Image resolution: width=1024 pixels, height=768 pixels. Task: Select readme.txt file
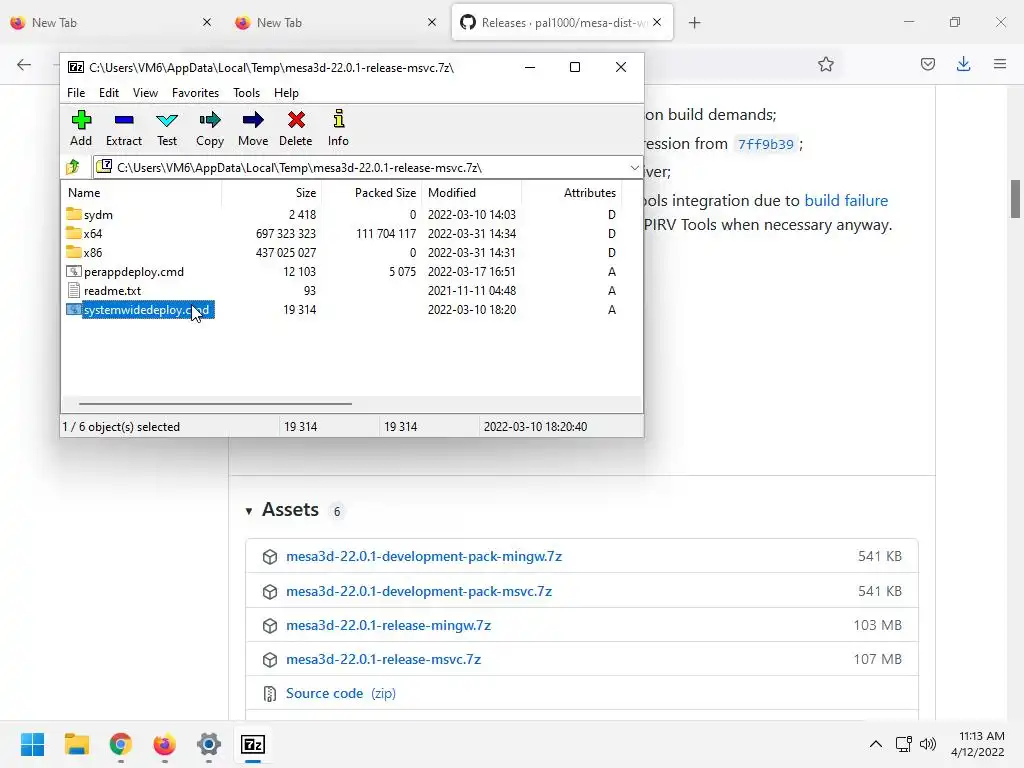[x=112, y=291]
